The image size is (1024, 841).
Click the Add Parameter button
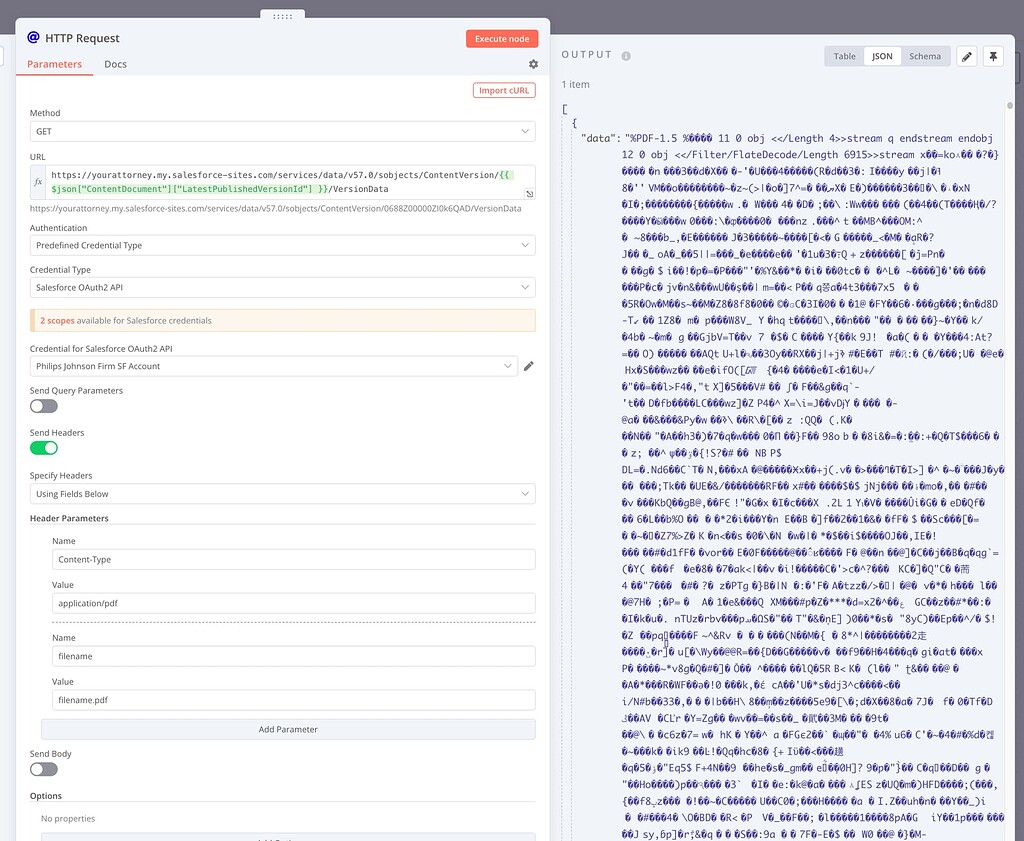point(287,729)
